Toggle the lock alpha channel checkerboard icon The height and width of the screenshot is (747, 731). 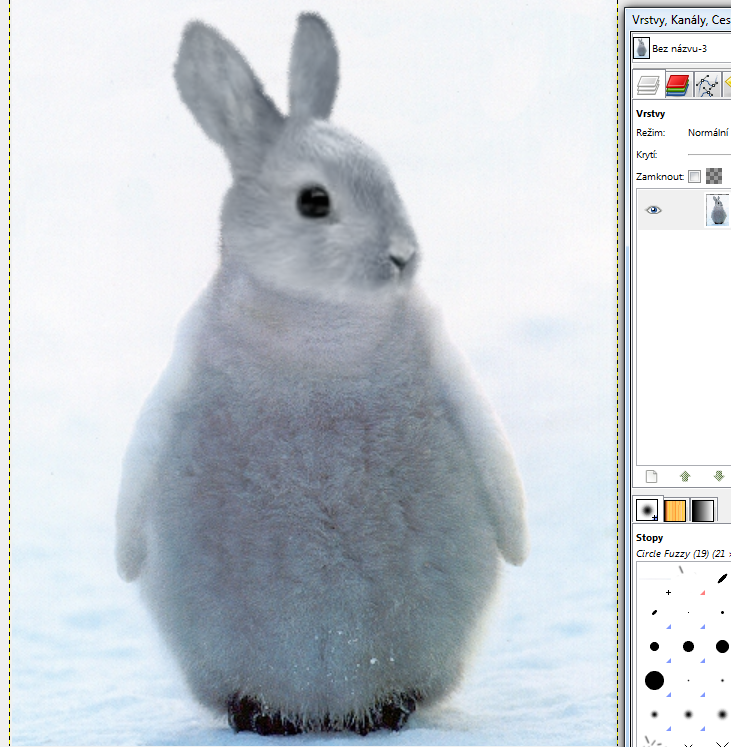714,176
